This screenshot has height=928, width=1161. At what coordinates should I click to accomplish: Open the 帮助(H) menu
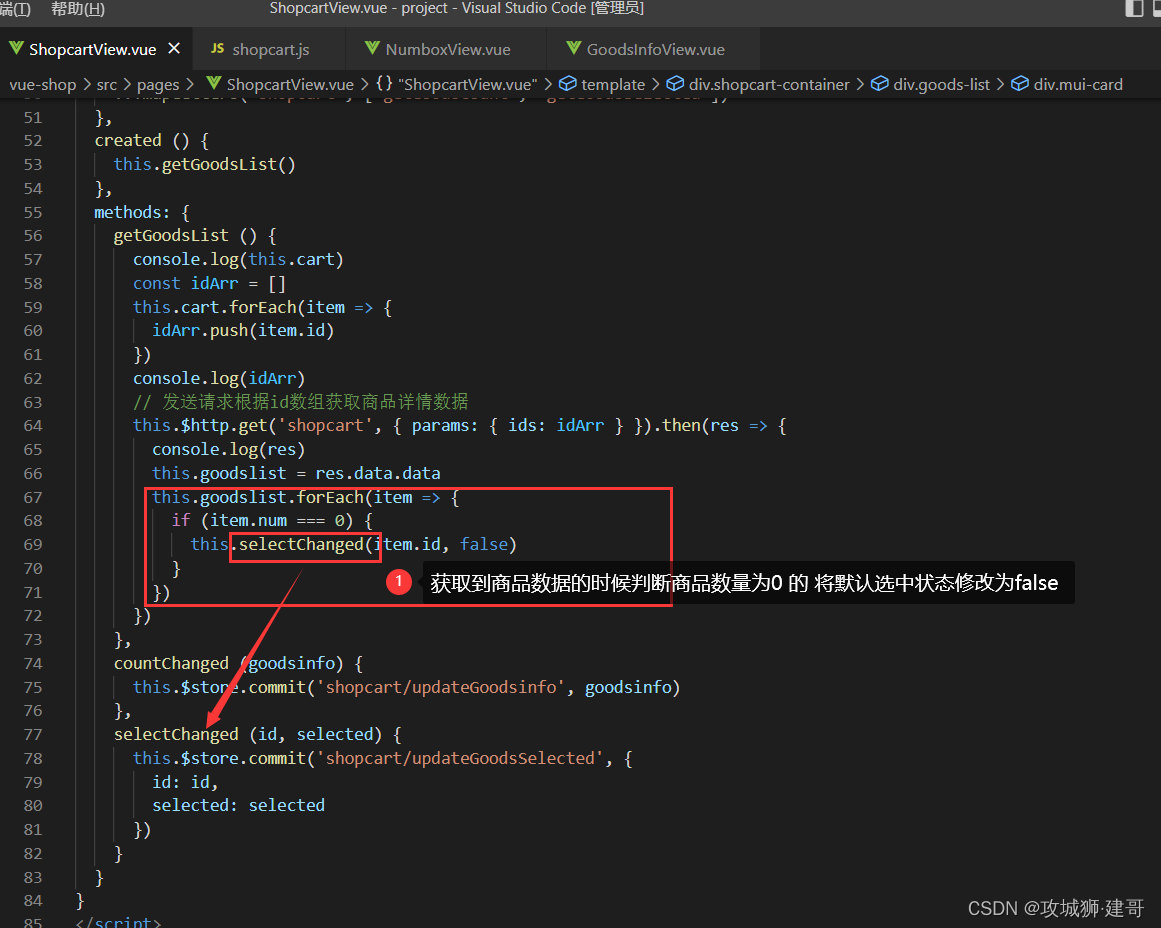(78, 9)
